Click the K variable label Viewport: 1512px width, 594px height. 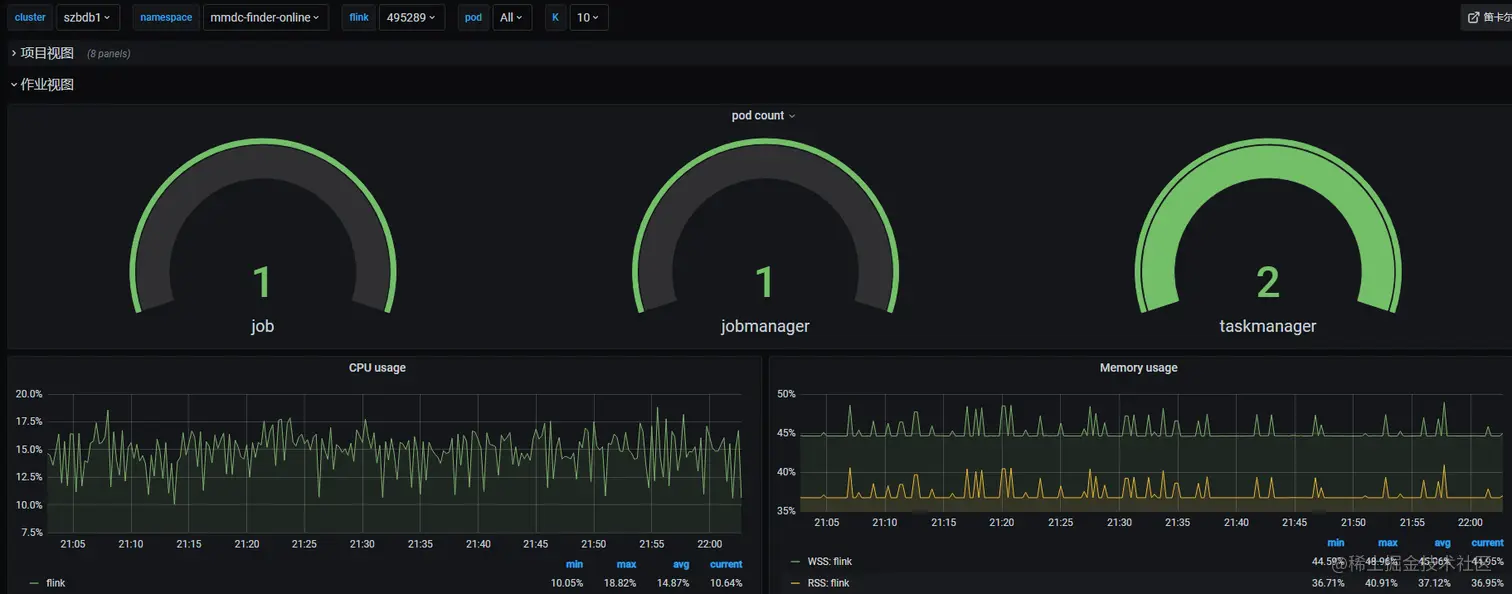(555, 17)
